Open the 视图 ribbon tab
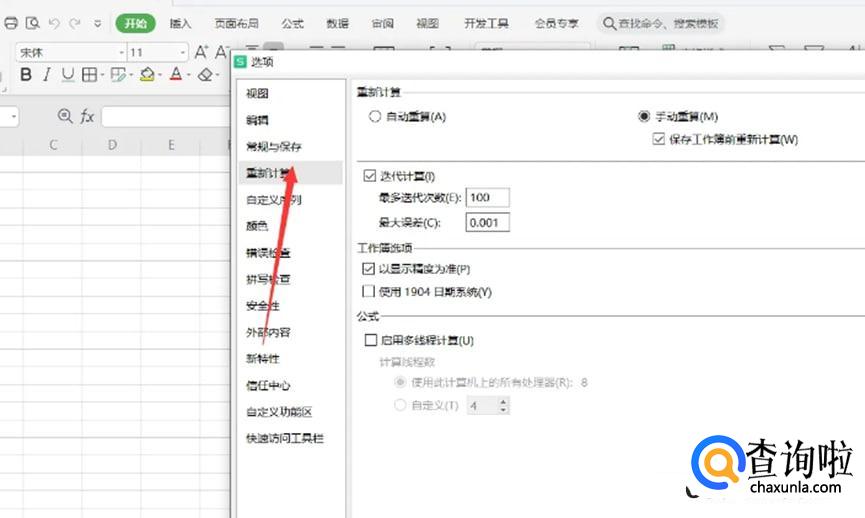Image resolution: width=865 pixels, height=518 pixels. [428, 23]
